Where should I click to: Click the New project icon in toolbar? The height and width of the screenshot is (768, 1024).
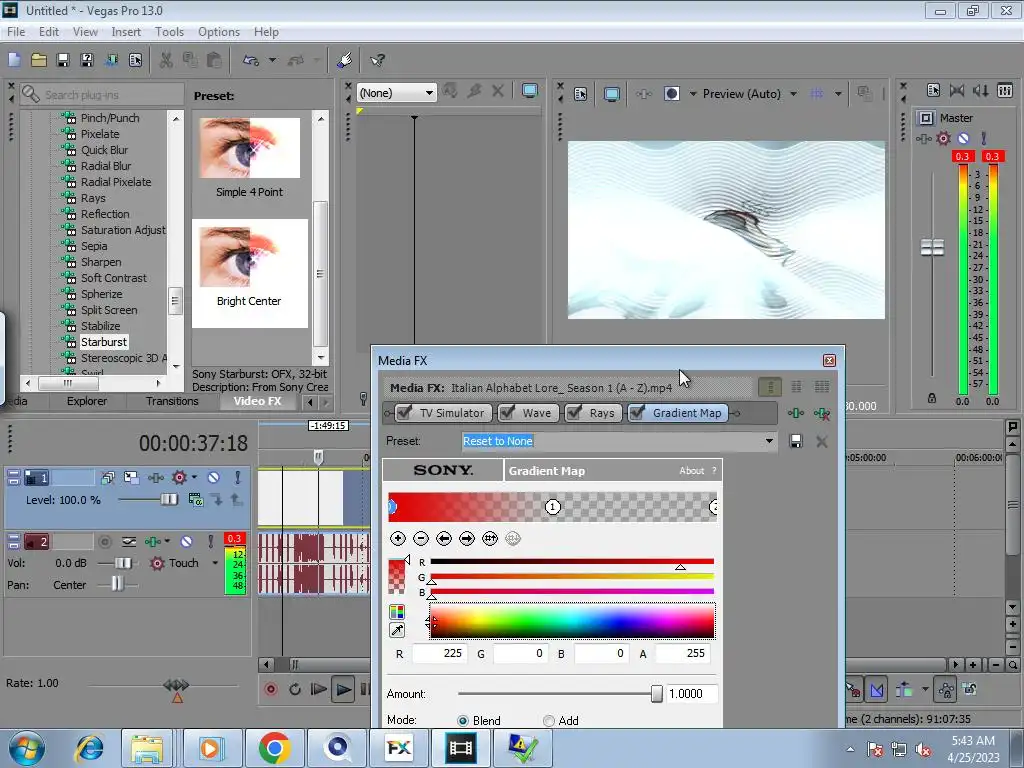(14, 60)
